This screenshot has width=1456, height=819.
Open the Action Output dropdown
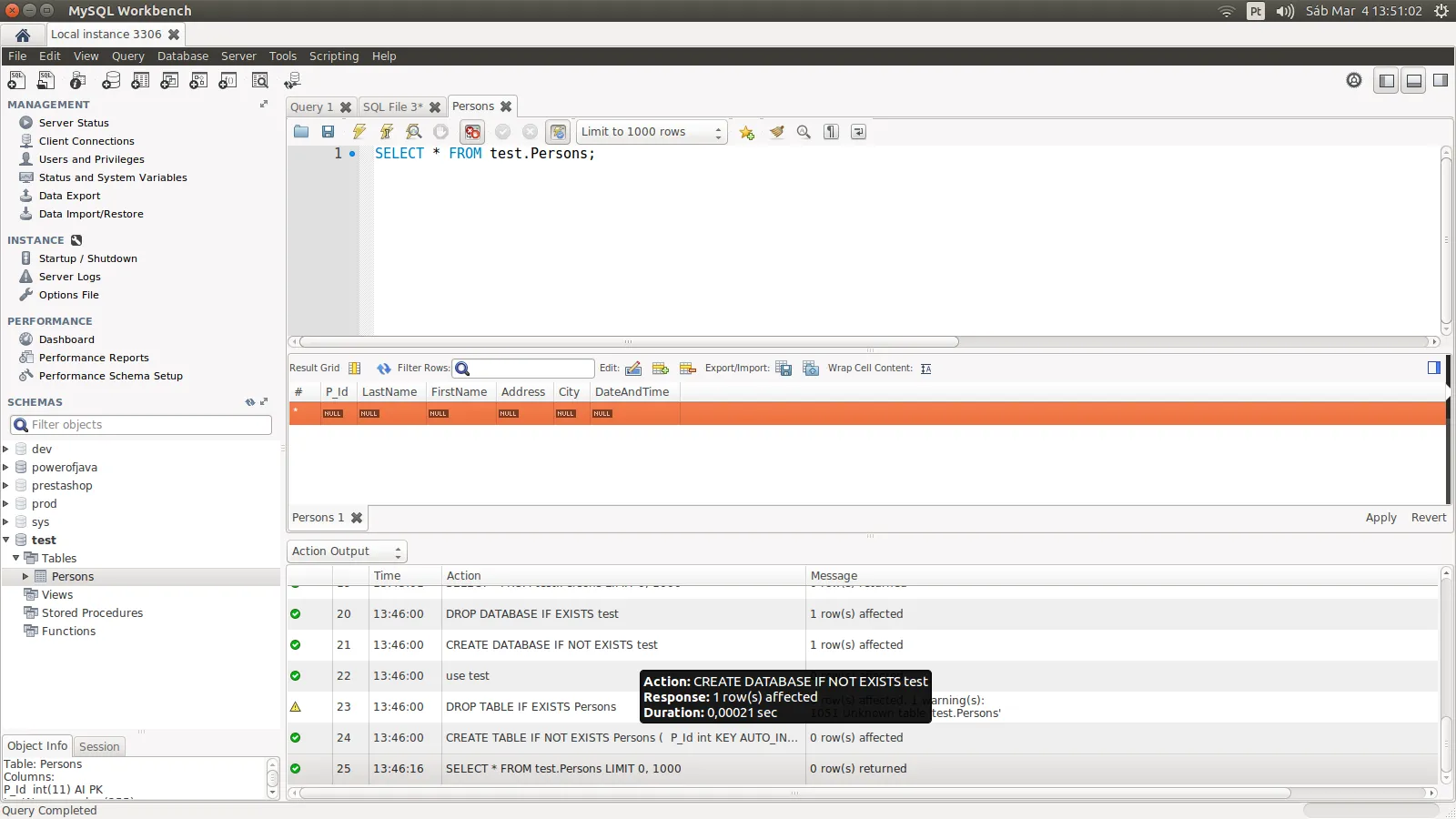[347, 551]
